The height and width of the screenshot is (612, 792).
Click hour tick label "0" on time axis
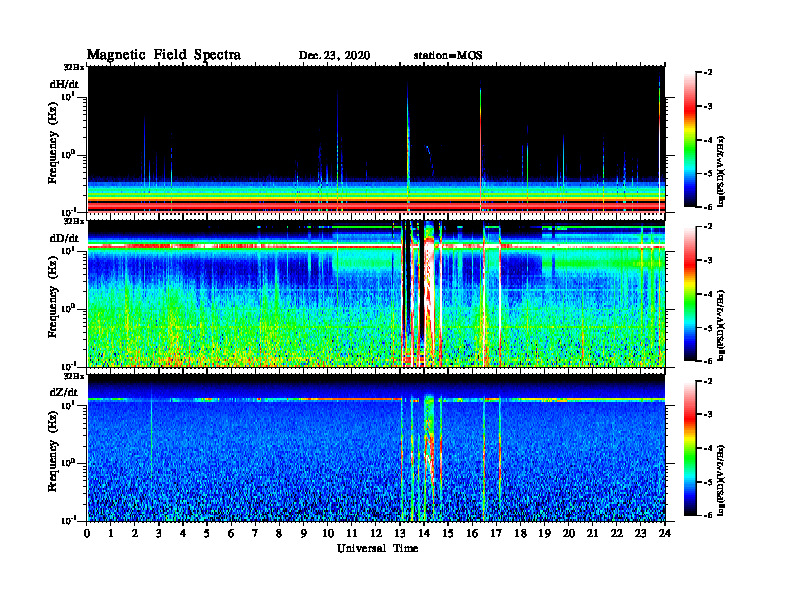(x=87, y=534)
